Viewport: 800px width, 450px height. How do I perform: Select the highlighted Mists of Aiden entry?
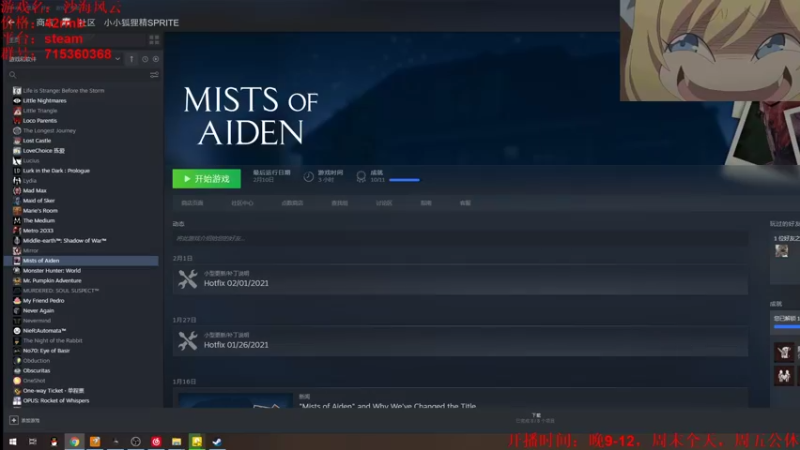click(82, 261)
